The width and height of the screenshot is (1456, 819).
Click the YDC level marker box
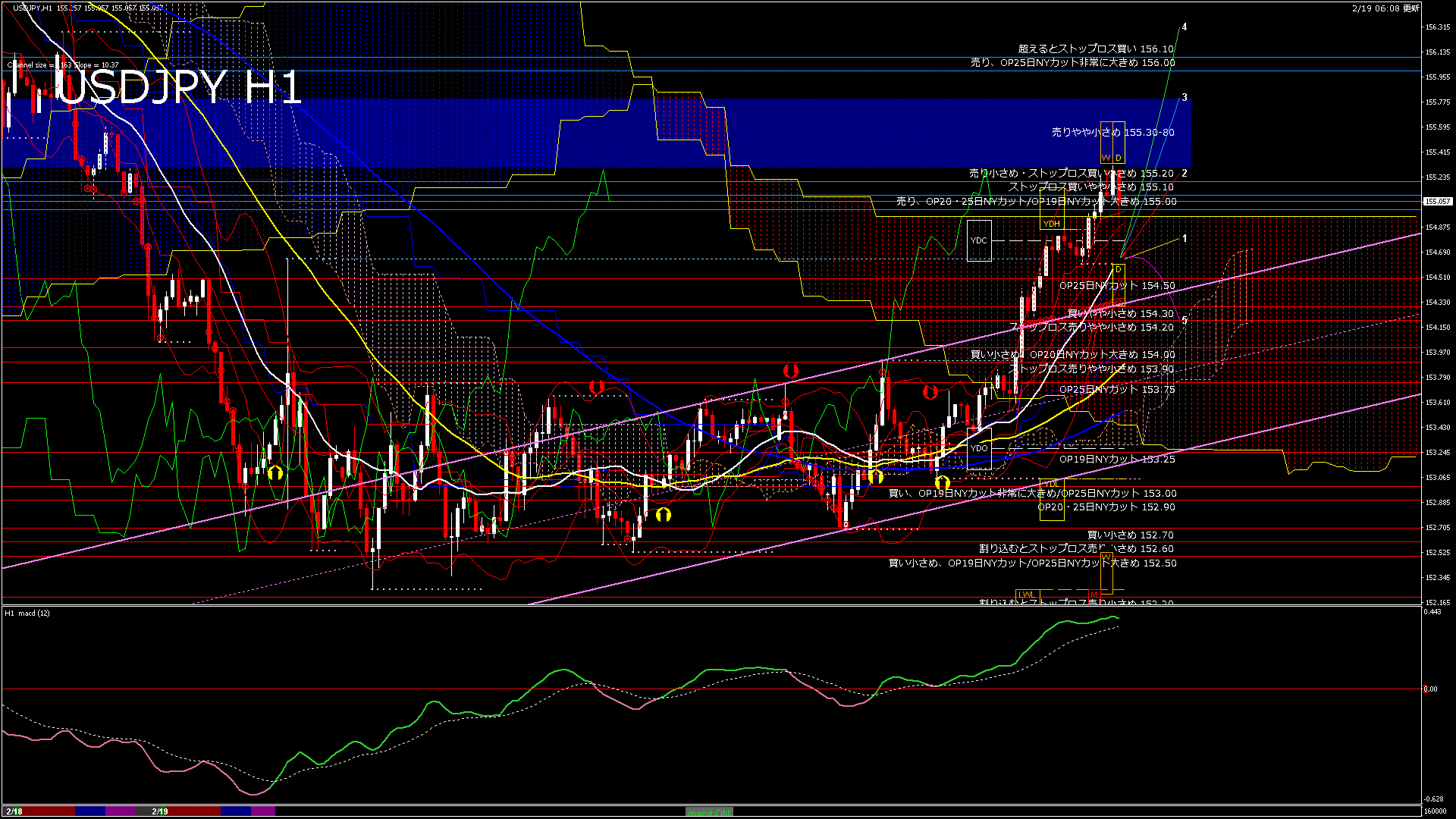tap(979, 240)
